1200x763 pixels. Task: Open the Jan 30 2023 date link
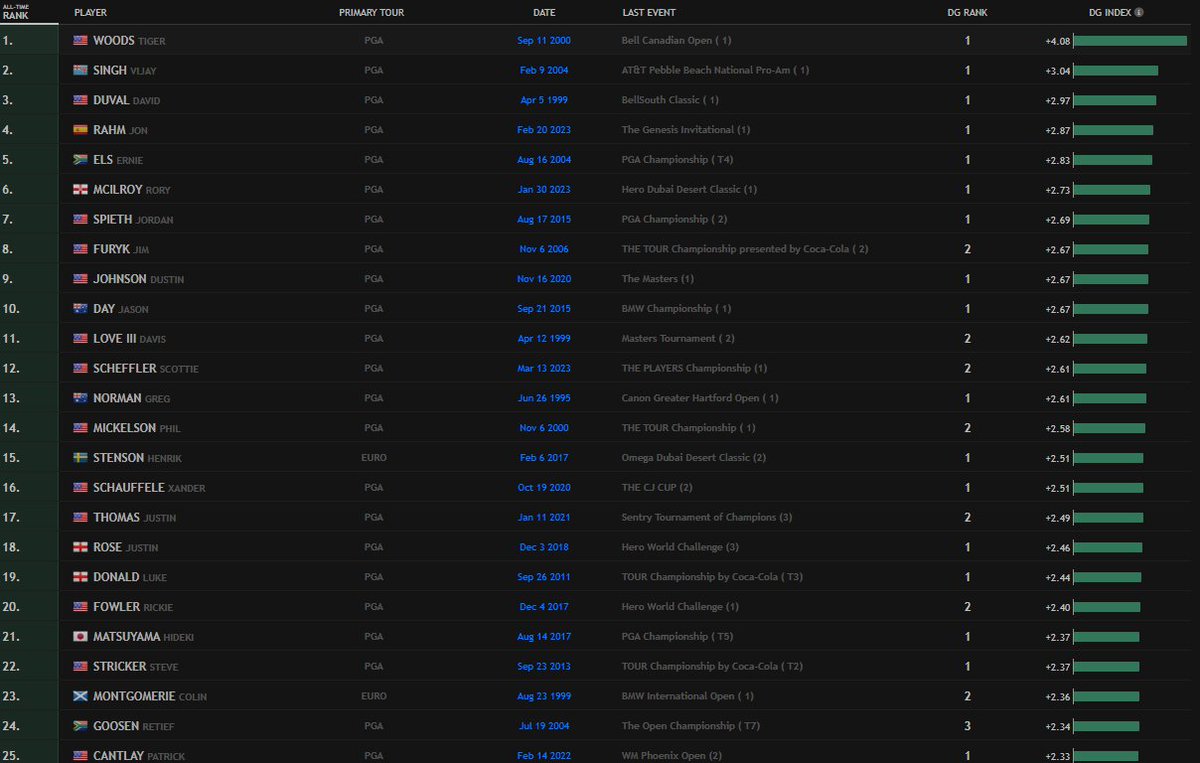pyautogui.click(x=544, y=190)
